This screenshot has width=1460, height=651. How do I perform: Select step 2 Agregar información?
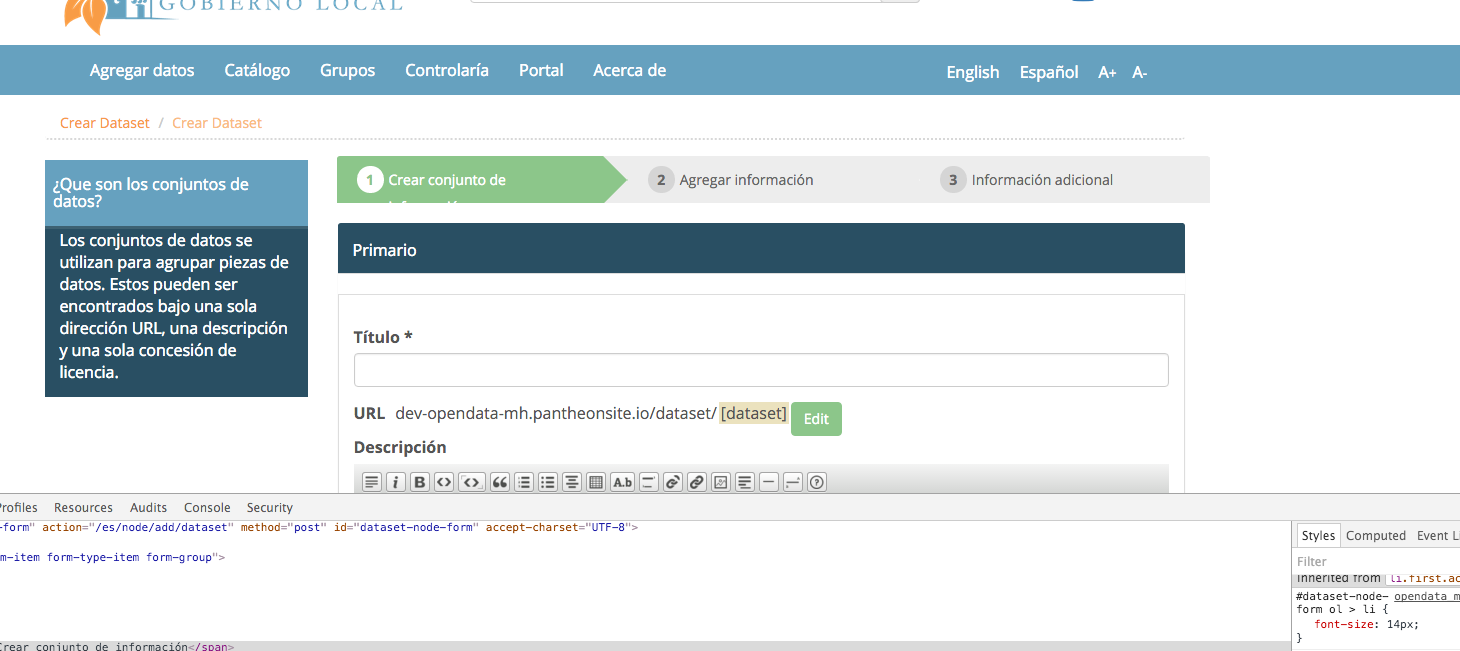click(x=745, y=180)
